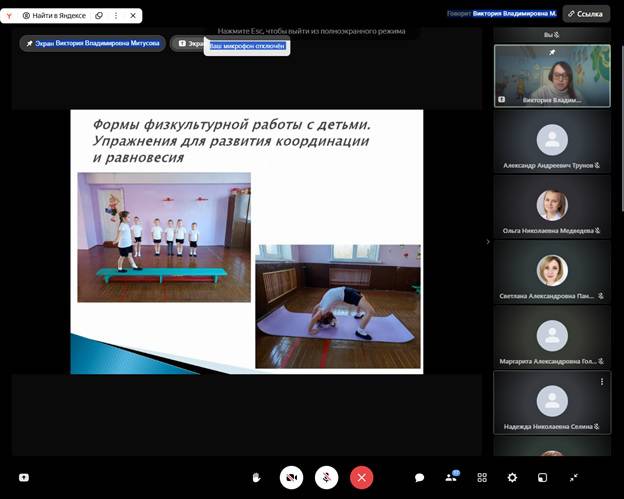Select the Маргарита Александровна participant tile
Screen dimensions: 624x499
pyautogui.click(x=552, y=337)
